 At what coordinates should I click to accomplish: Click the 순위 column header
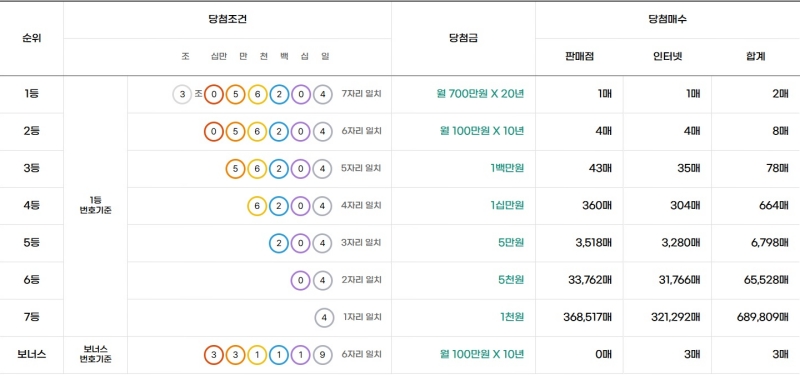click(x=31, y=39)
